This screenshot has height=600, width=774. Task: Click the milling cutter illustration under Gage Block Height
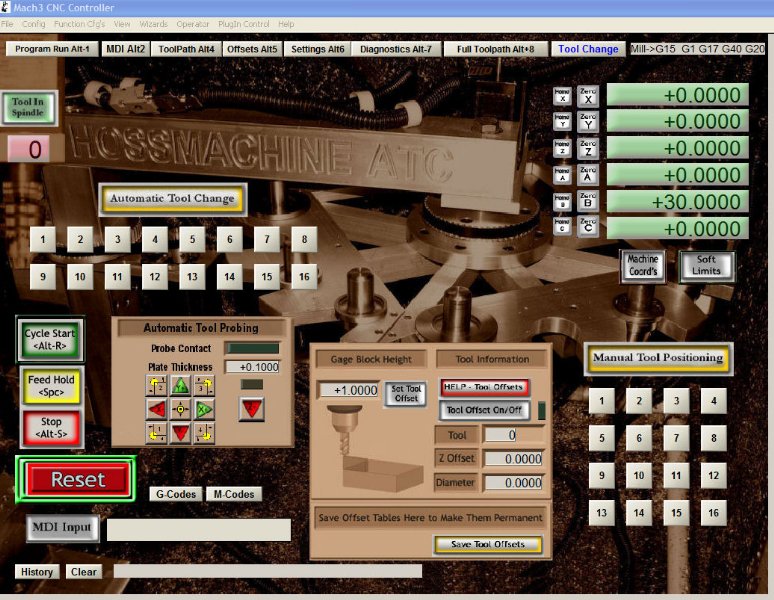[x=374, y=447]
